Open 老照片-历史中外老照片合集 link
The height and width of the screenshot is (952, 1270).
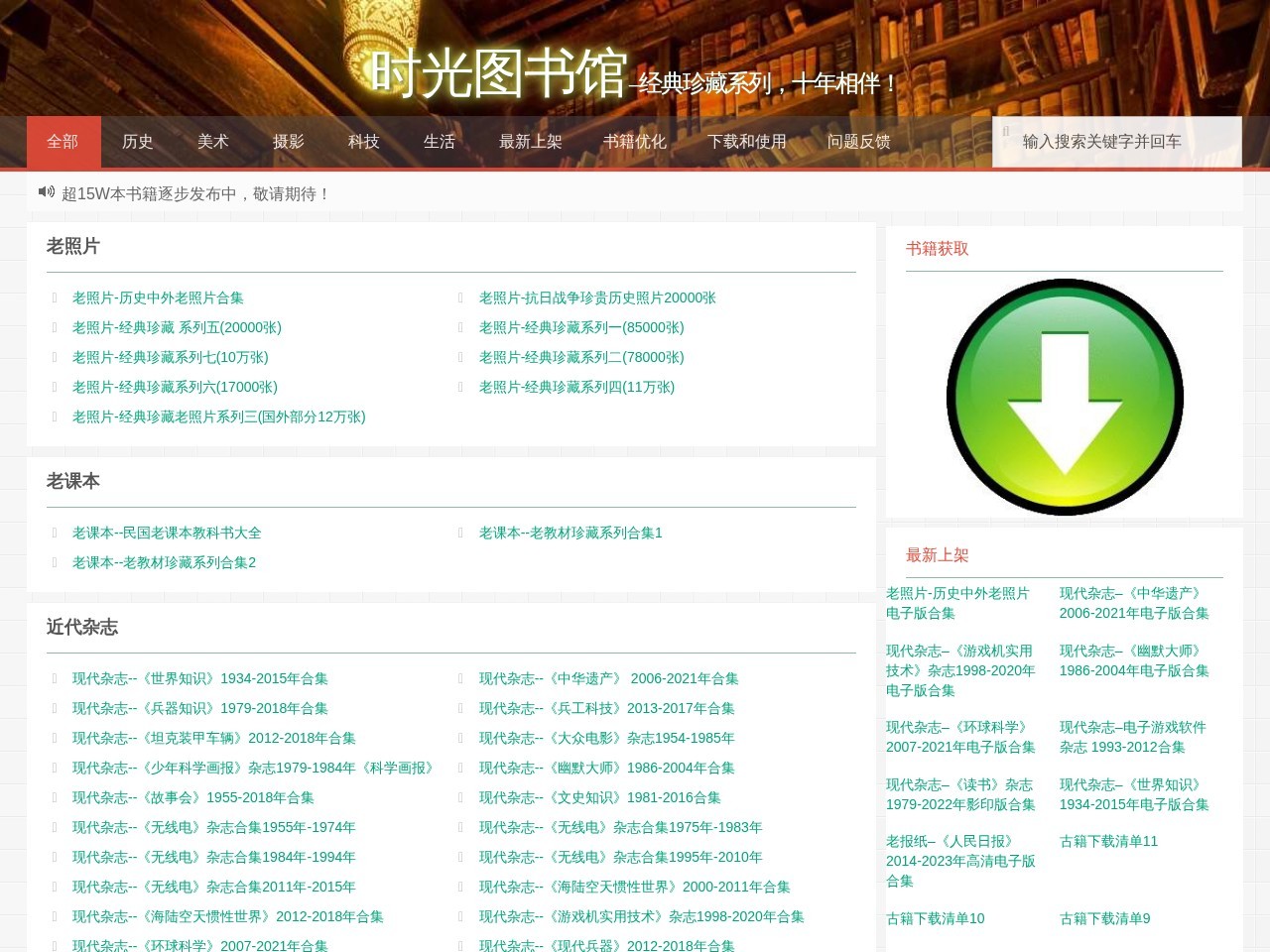pos(158,297)
